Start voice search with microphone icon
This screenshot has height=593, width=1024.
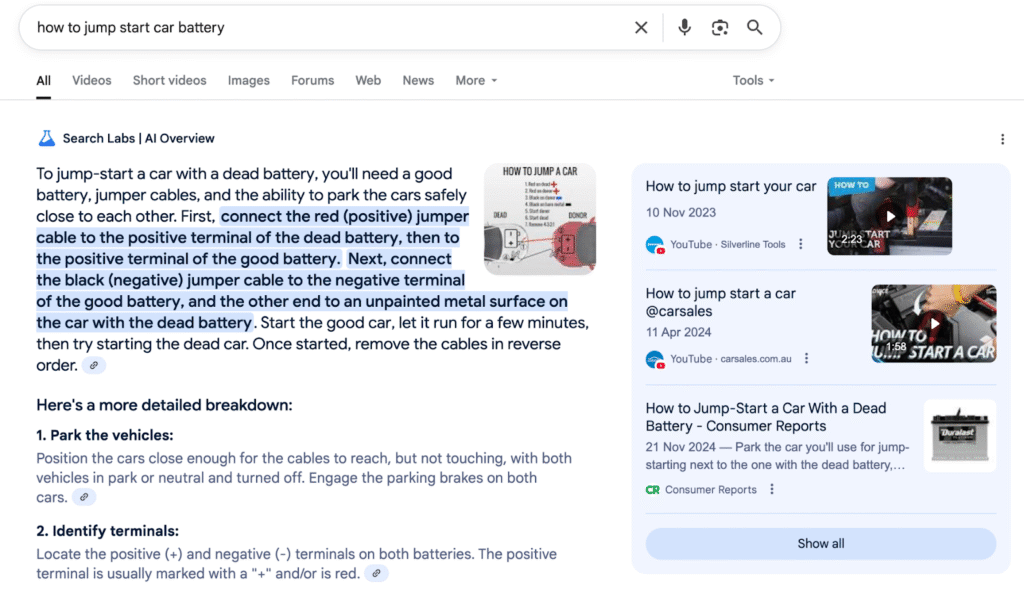(x=684, y=28)
